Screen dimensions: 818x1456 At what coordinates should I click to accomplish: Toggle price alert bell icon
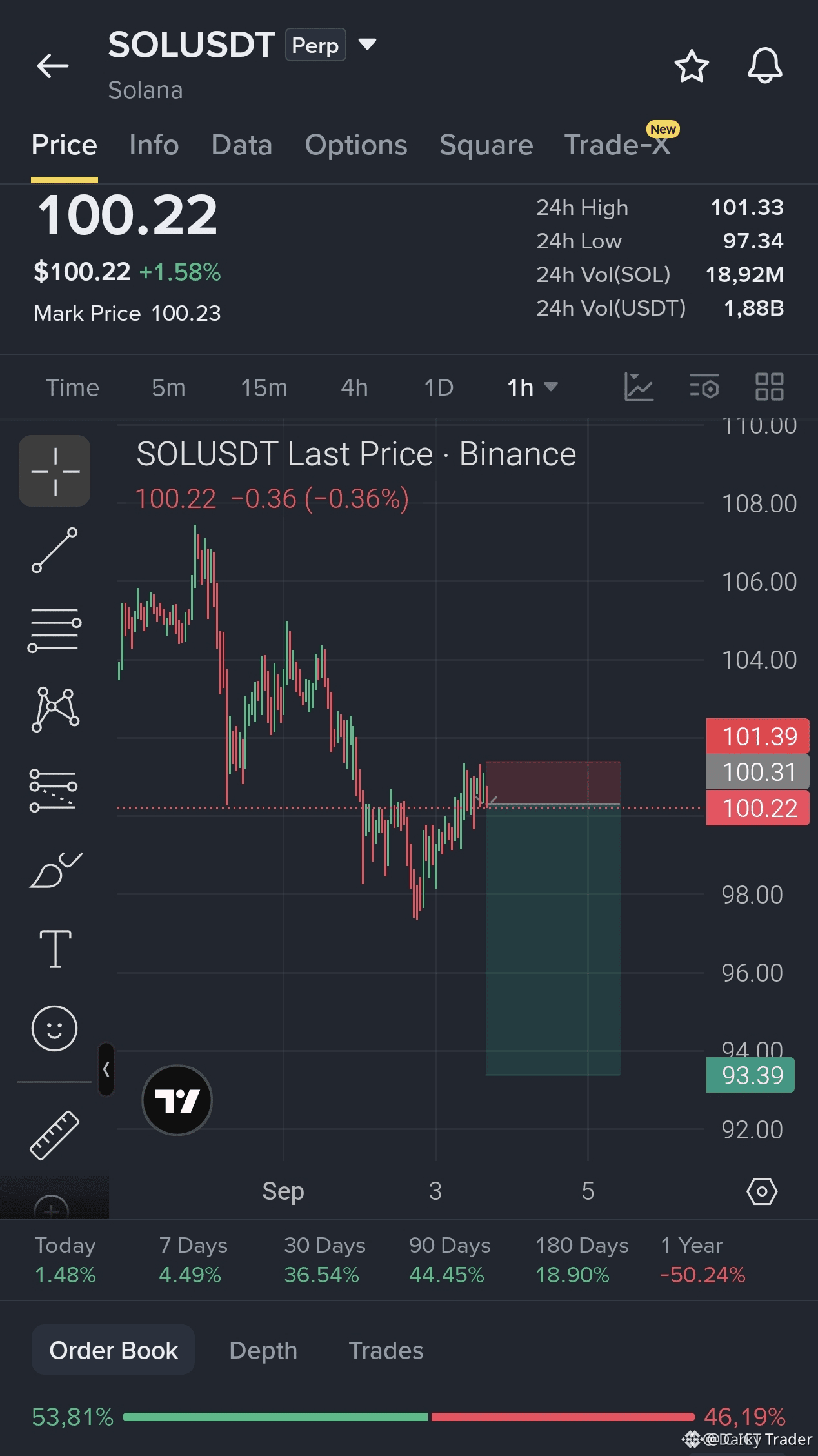[765, 66]
